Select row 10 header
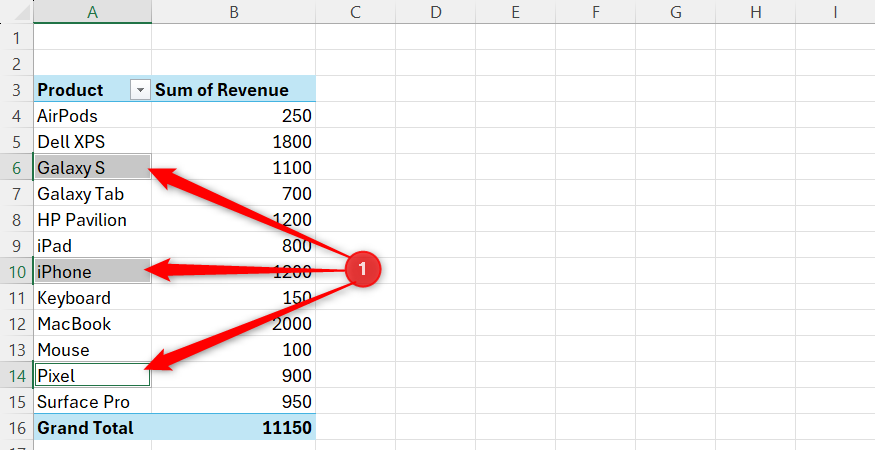 [16, 271]
